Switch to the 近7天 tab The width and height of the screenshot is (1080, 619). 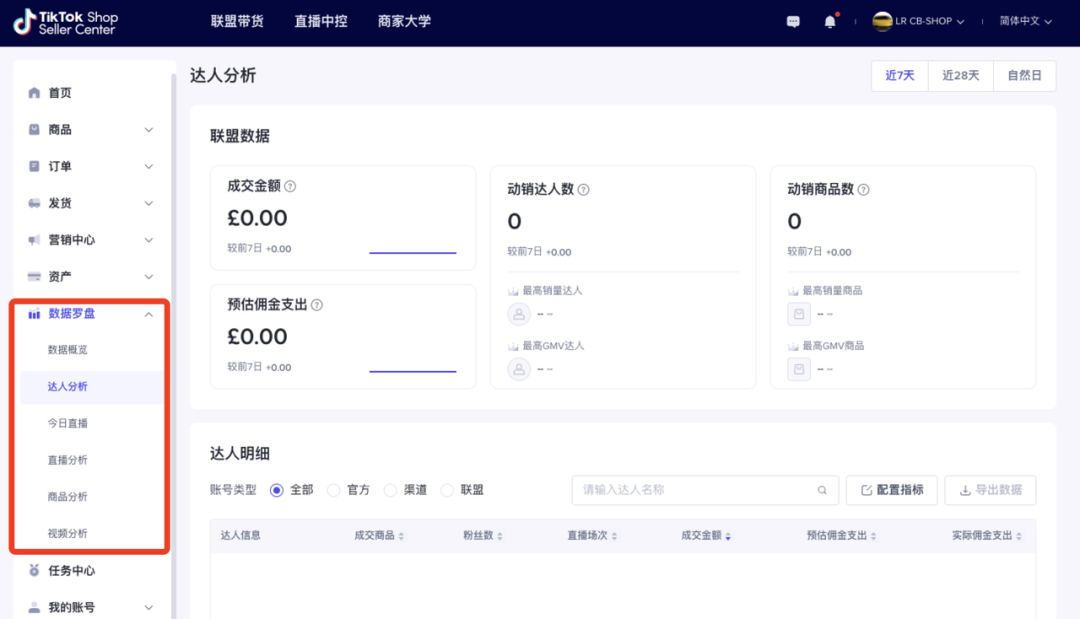click(x=900, y=75)
